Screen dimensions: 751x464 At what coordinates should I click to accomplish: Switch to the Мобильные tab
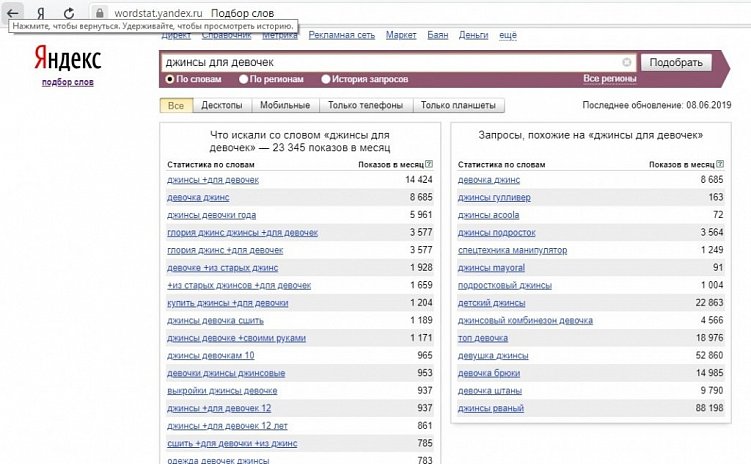point(285,105)
